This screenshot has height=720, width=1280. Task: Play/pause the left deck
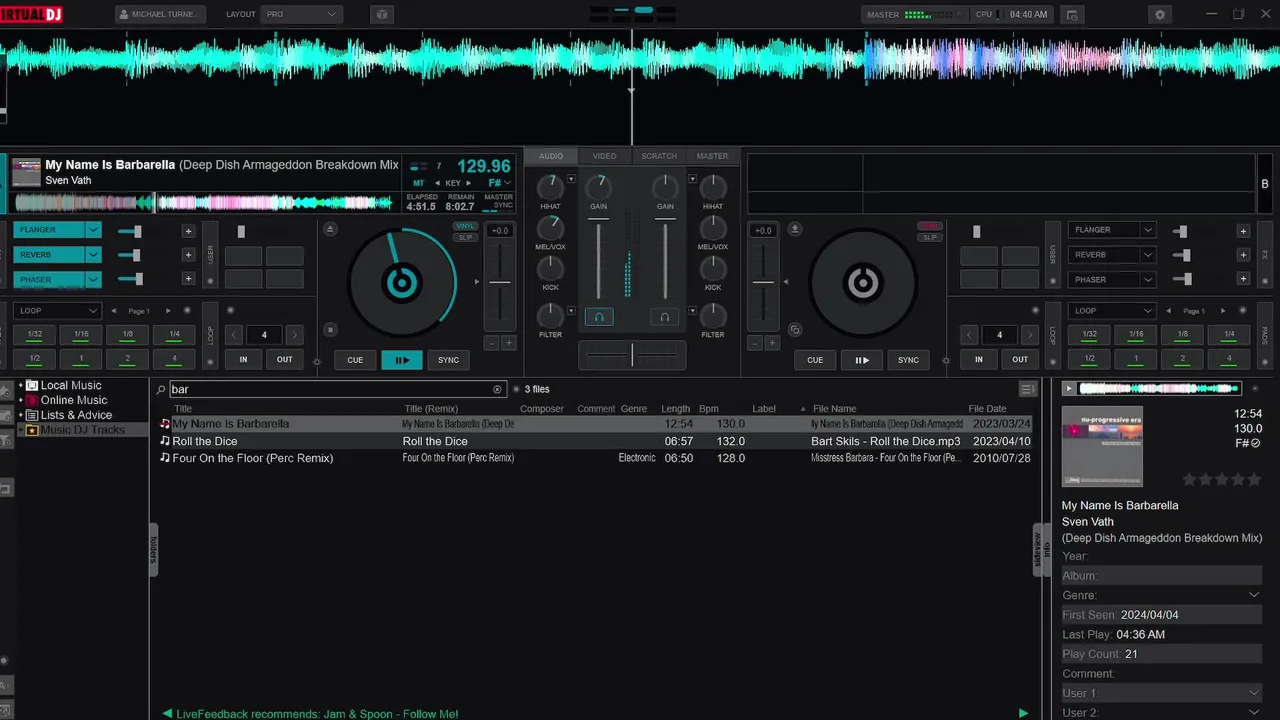point(402,360)
